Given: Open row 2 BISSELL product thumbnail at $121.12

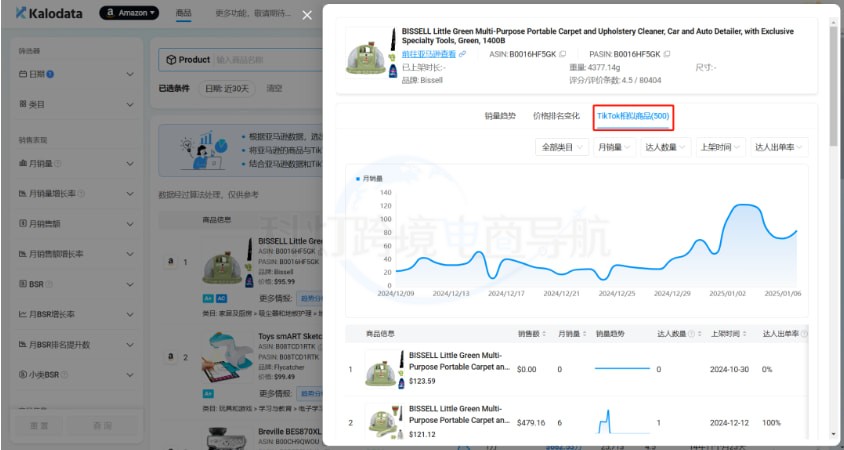Looking at the screenshot, I should 383,423.
